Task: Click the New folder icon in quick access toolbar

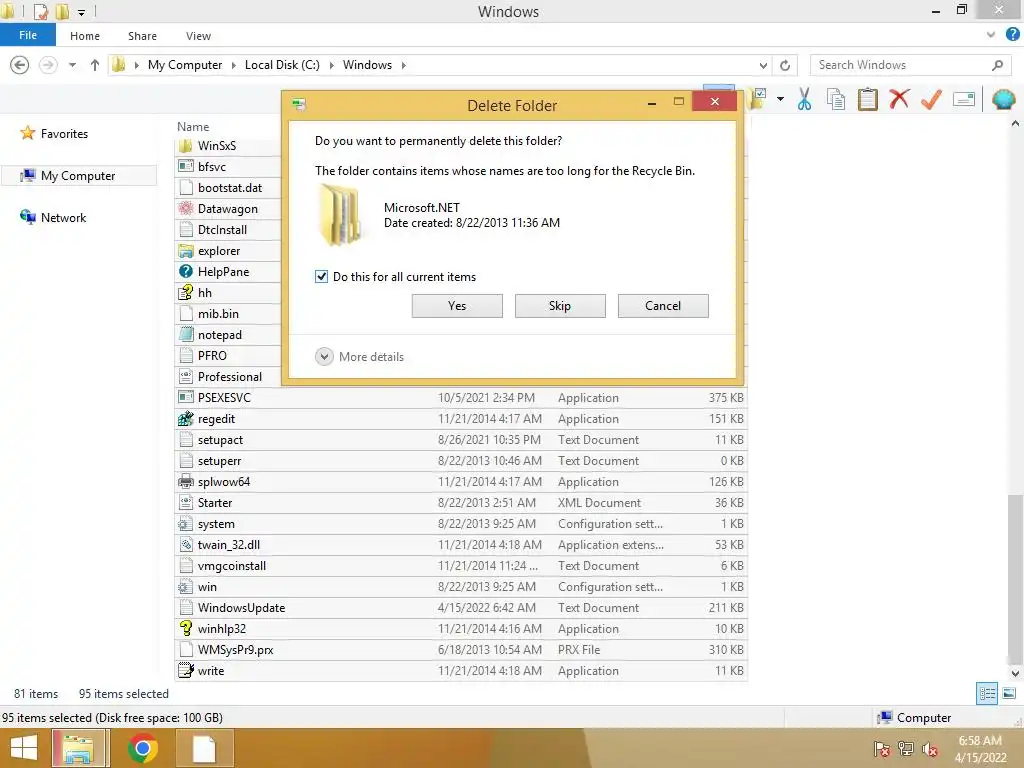Action: tap(62, 11)
